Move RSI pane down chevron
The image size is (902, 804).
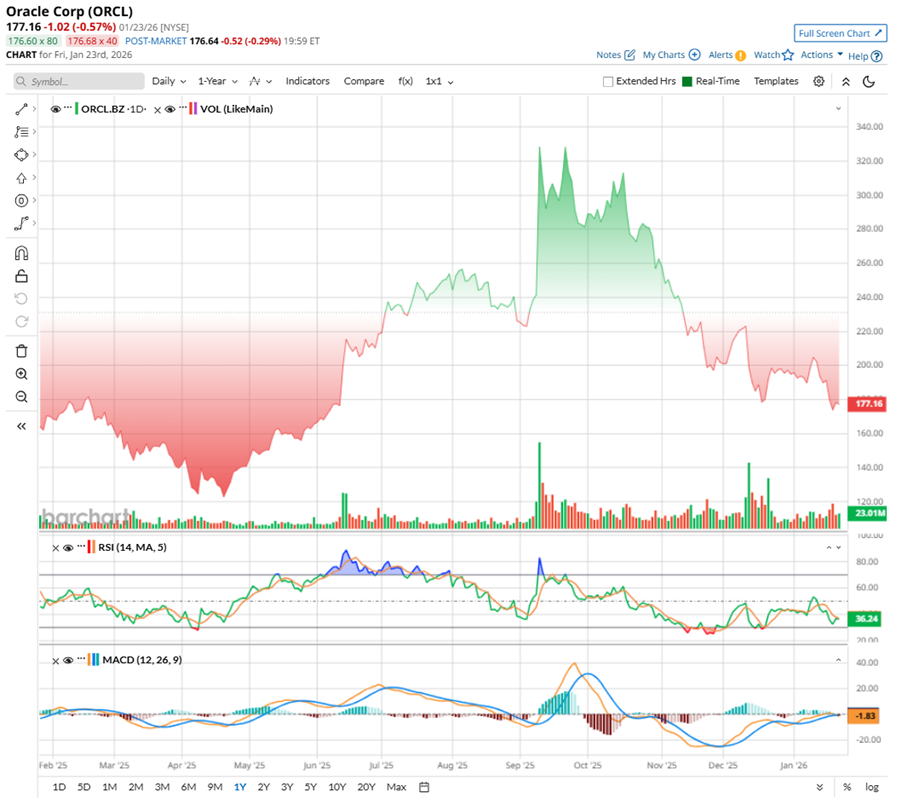coord(839,548)
